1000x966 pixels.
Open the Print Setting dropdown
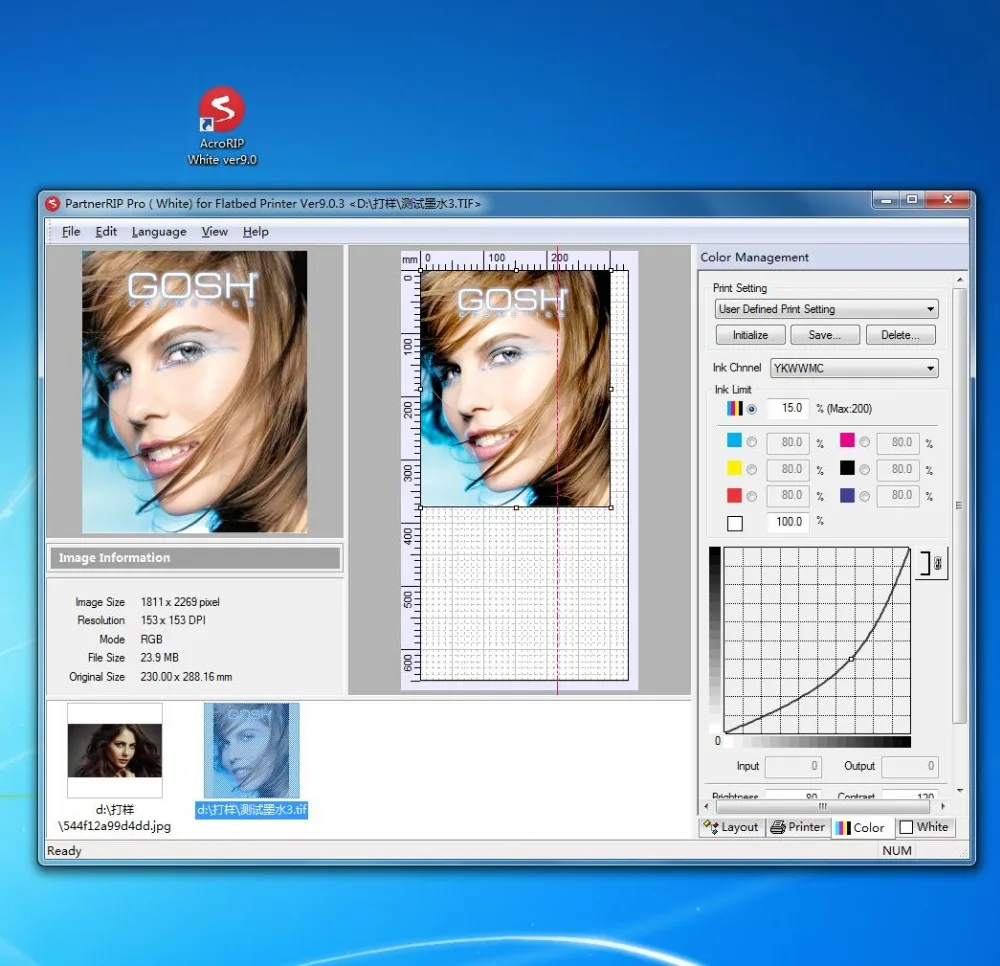click(827, 309)
